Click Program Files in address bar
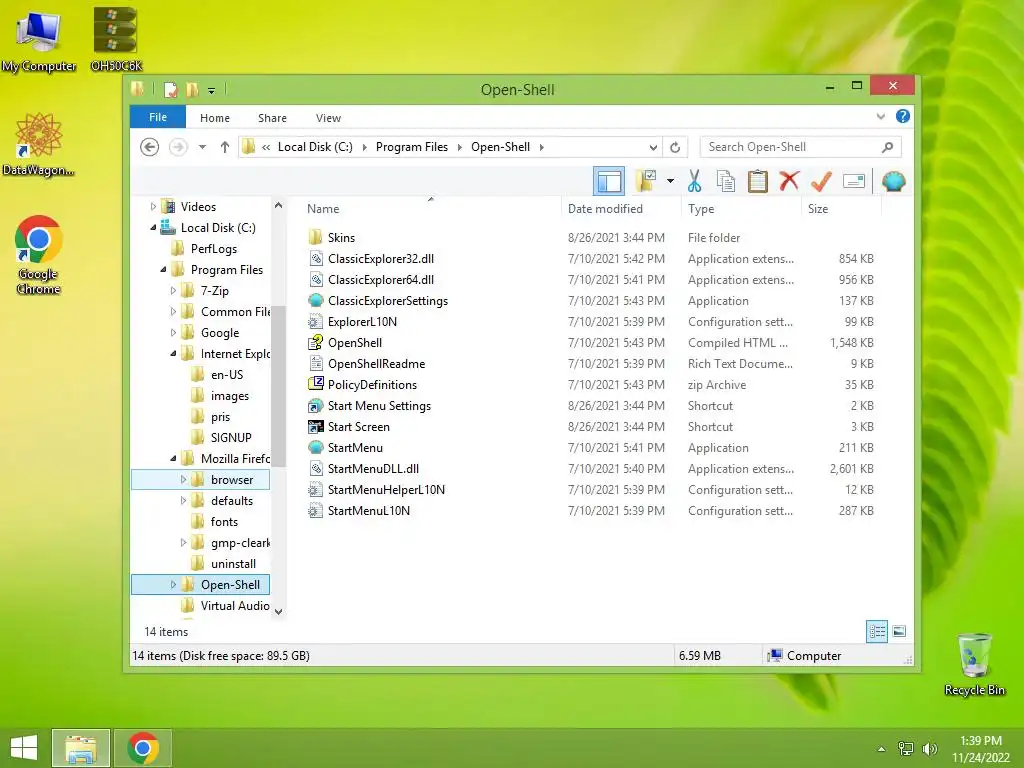Viewport: 1024px width, 768px height. coord(411,147)
